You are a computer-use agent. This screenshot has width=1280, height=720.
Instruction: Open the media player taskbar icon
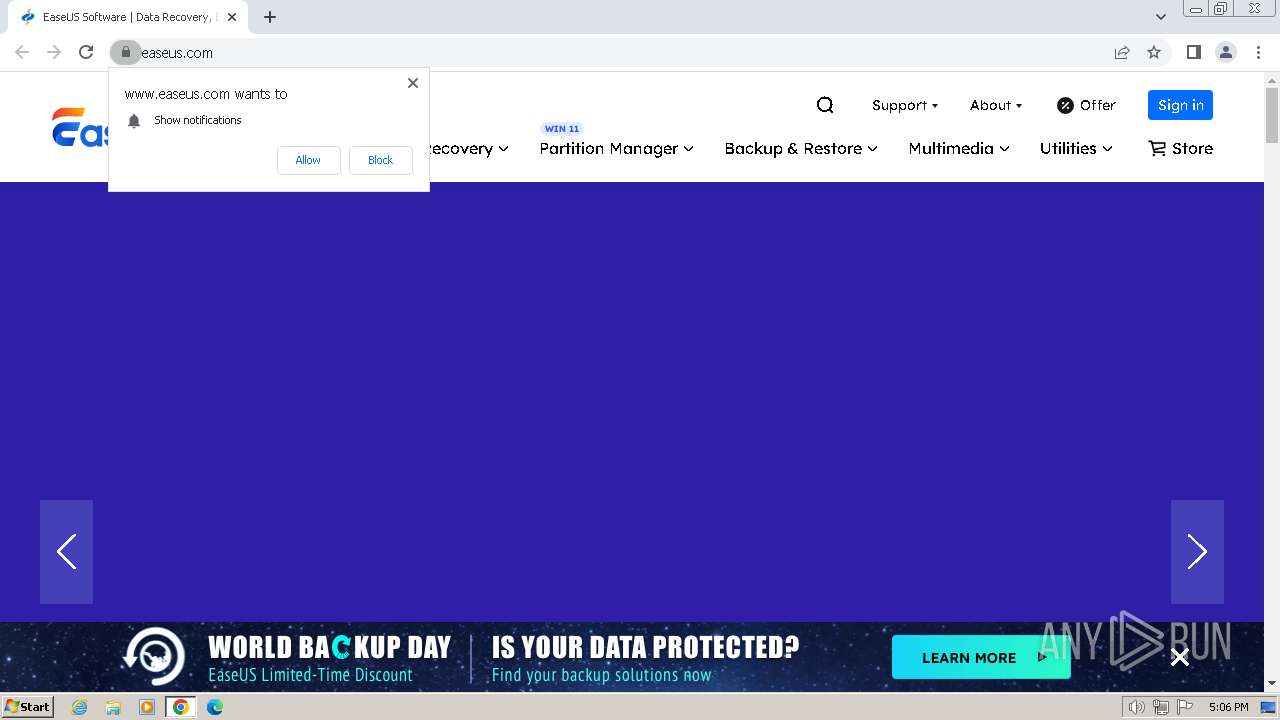[x=147, y=707]
